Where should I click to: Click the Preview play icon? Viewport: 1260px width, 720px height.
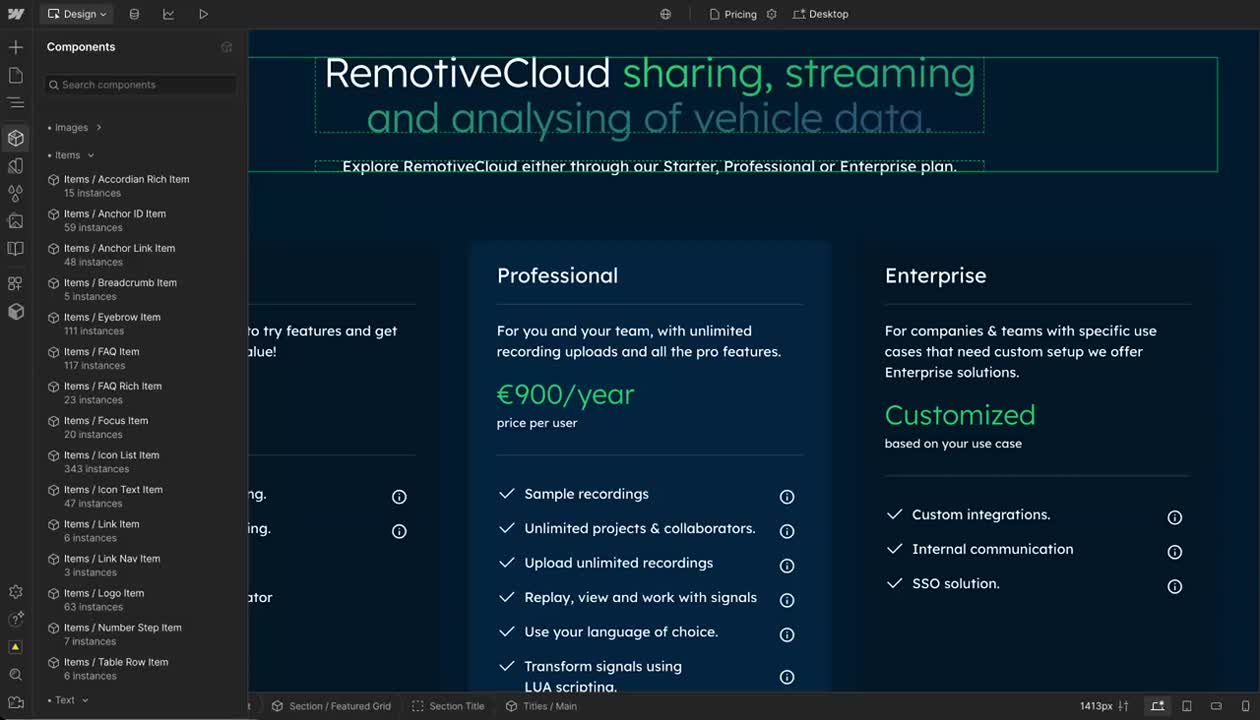[x=203, y=14]
